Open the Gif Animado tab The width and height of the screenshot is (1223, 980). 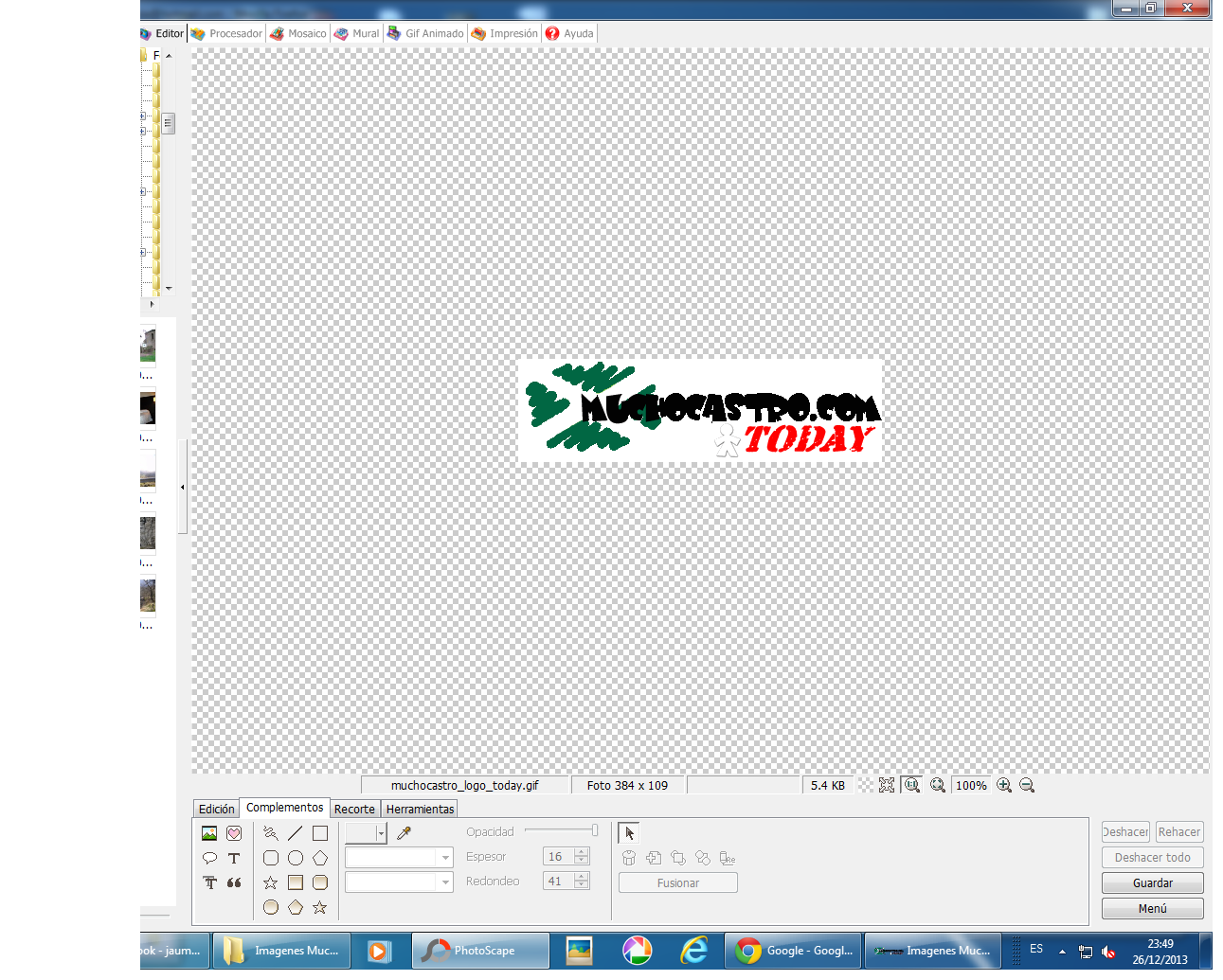pos(425,33)
